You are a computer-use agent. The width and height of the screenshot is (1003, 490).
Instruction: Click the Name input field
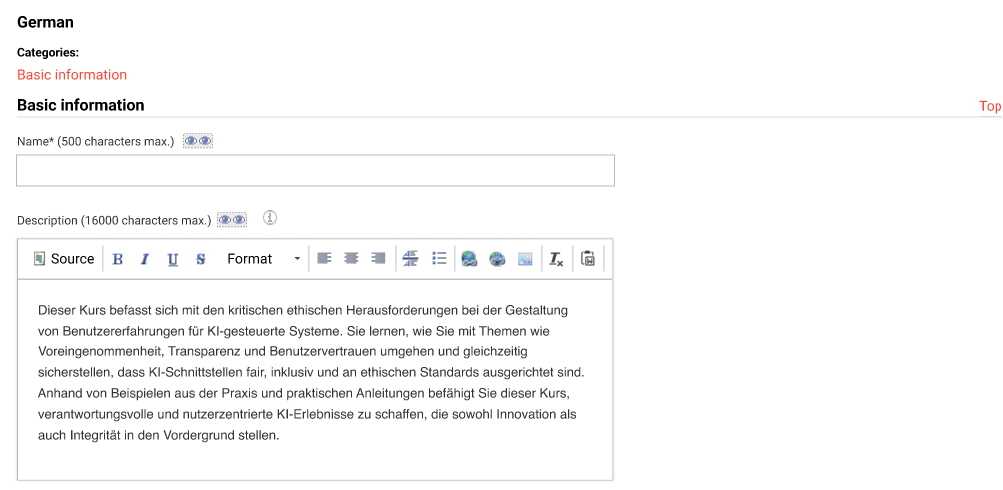coord(315,171)
